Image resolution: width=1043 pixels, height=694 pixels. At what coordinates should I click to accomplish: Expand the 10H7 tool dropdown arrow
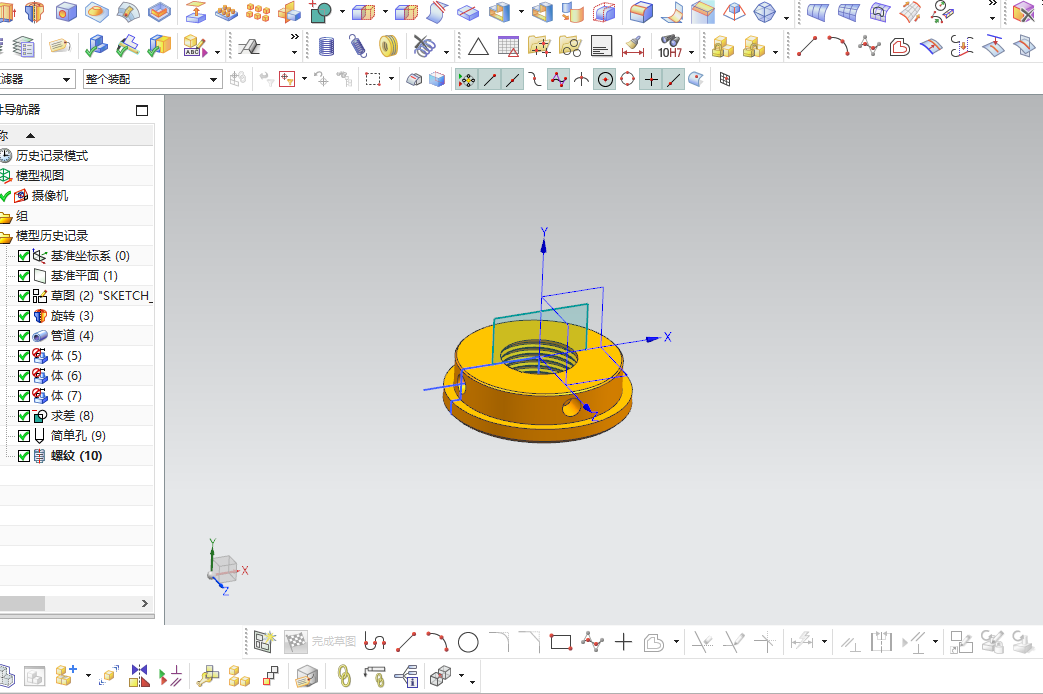click(691, 52)
